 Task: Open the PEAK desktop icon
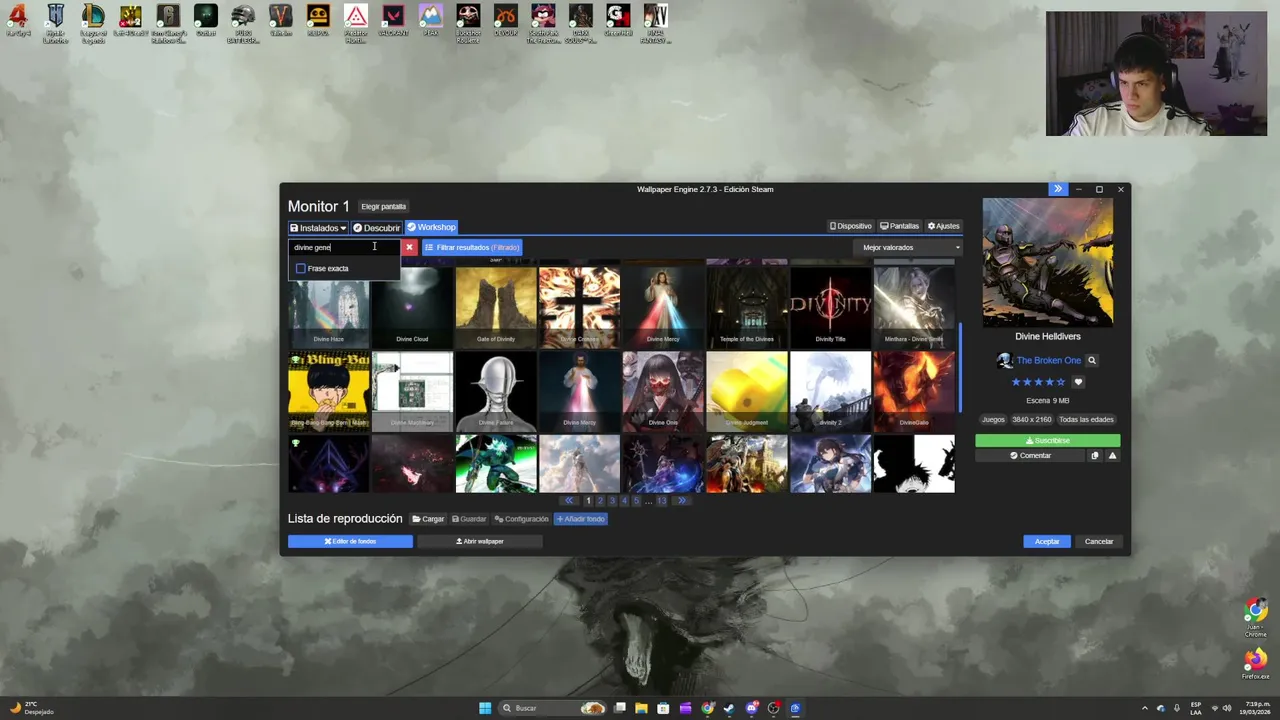point(430,21)
